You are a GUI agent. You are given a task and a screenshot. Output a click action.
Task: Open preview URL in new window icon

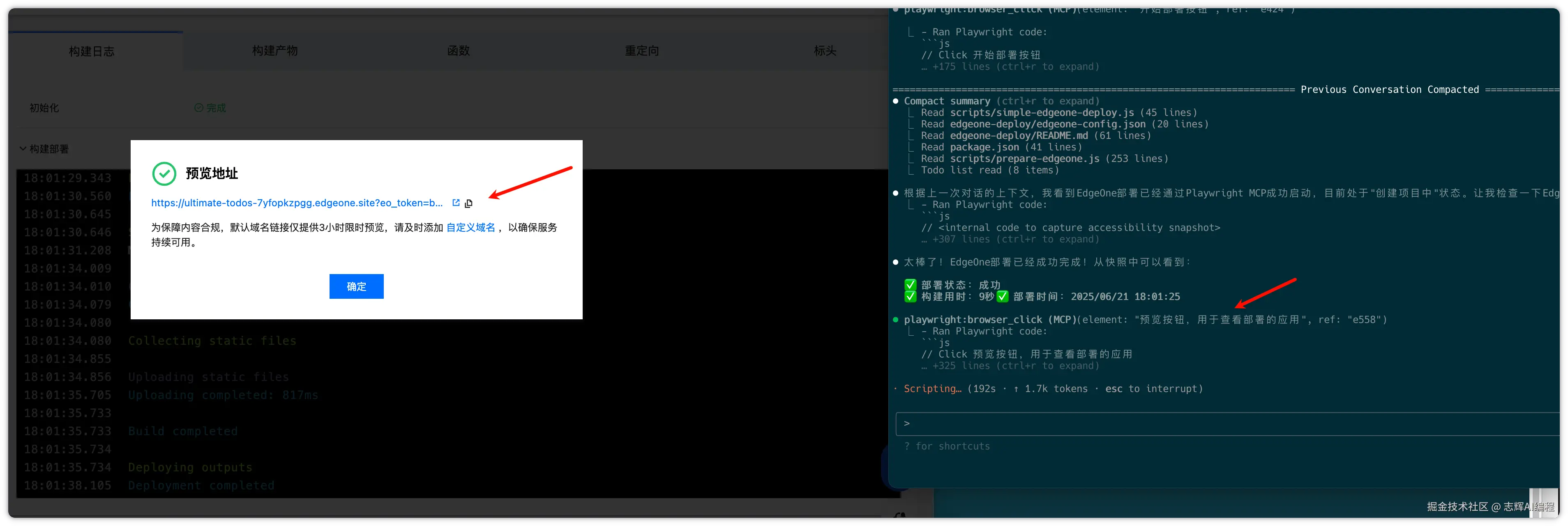[456, 203]
